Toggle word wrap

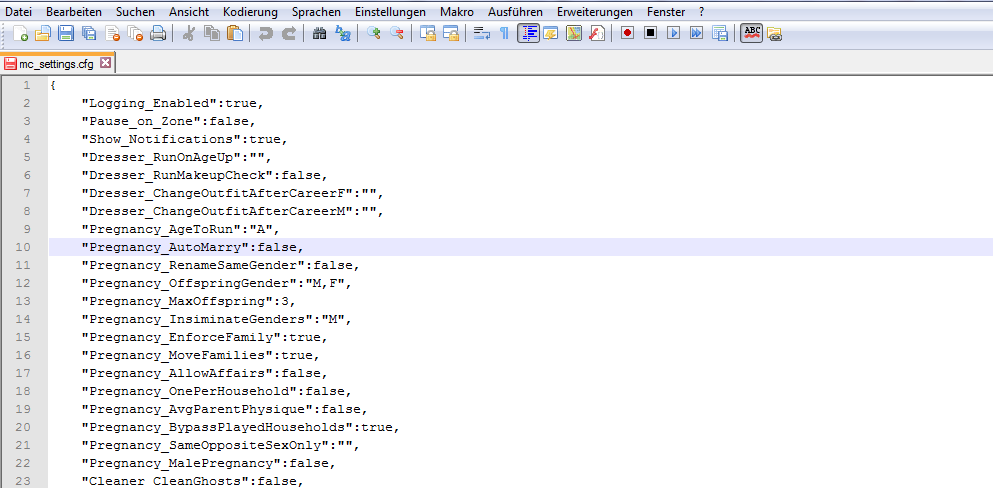(x=482, y=34)
